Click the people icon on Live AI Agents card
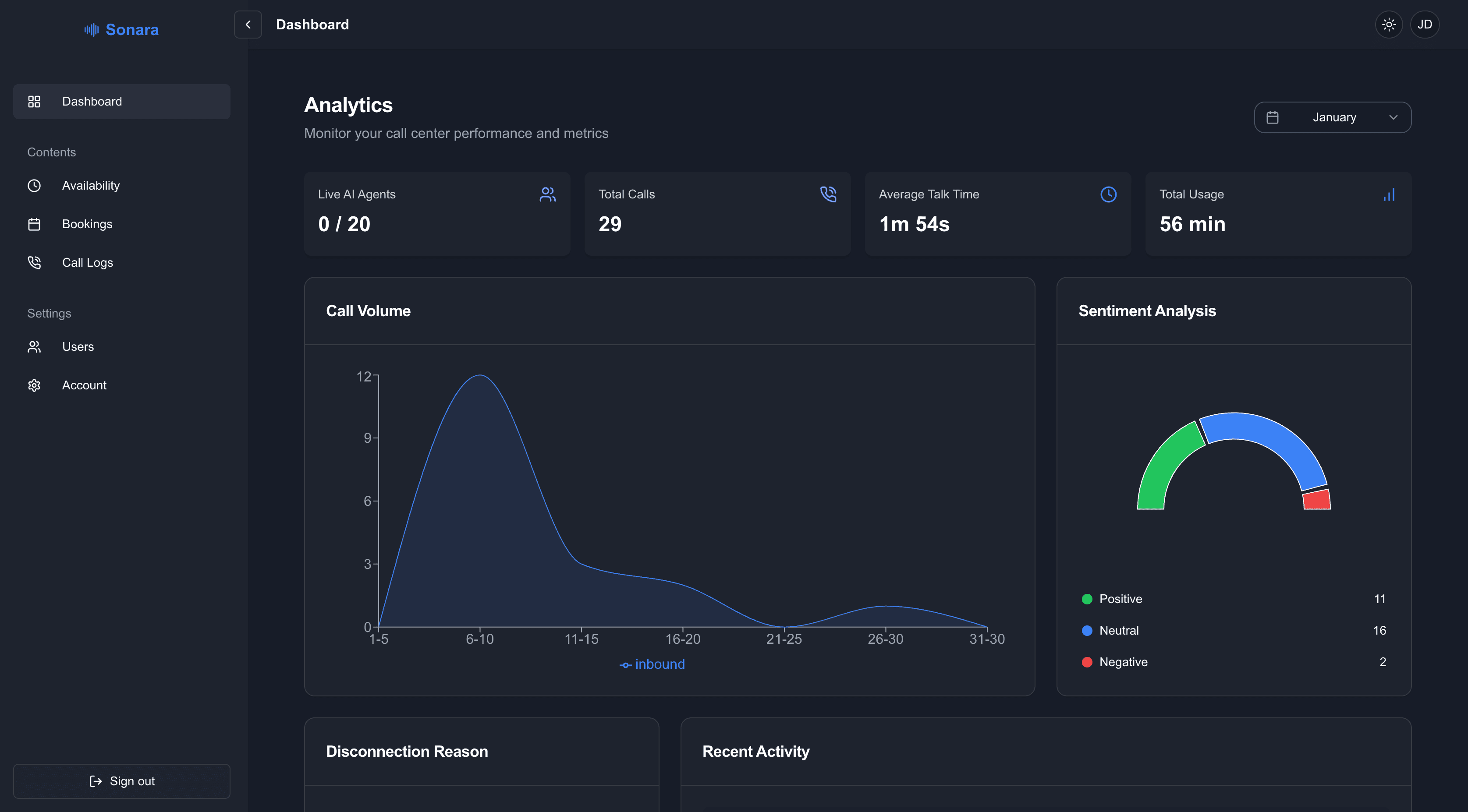 click(547, 195)
